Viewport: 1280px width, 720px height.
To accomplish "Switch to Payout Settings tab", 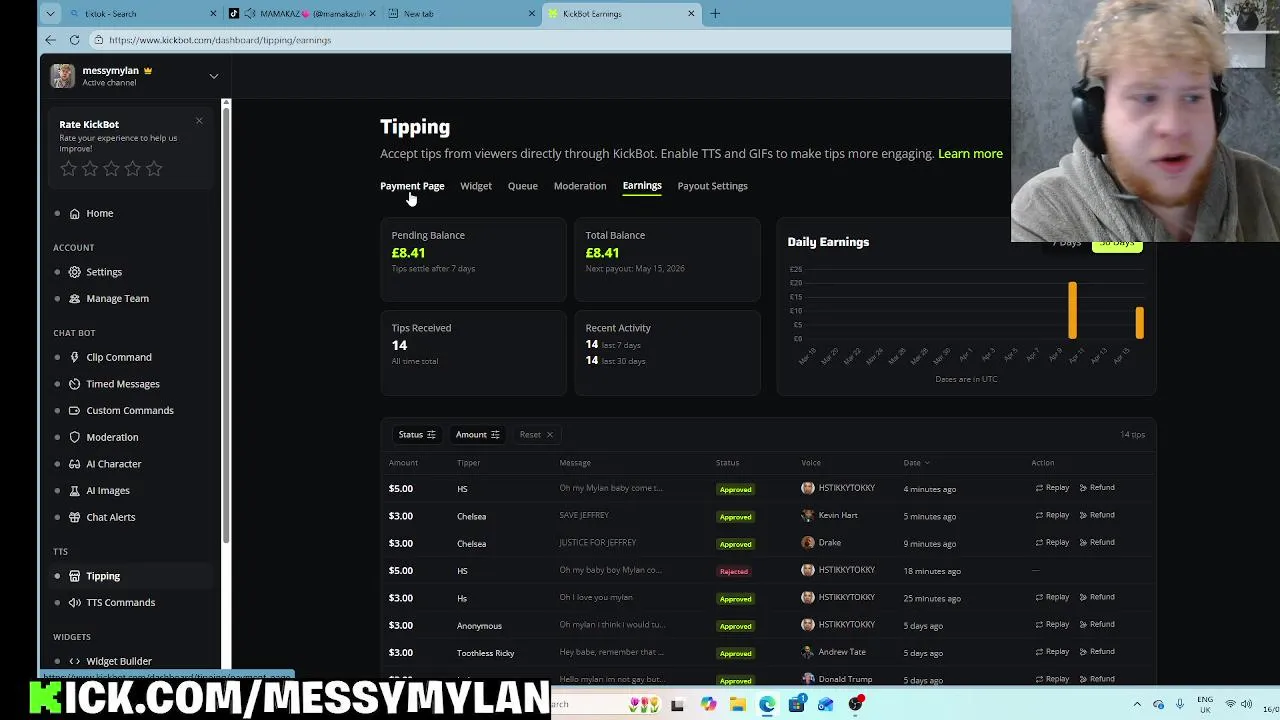I will coord(712,186).
